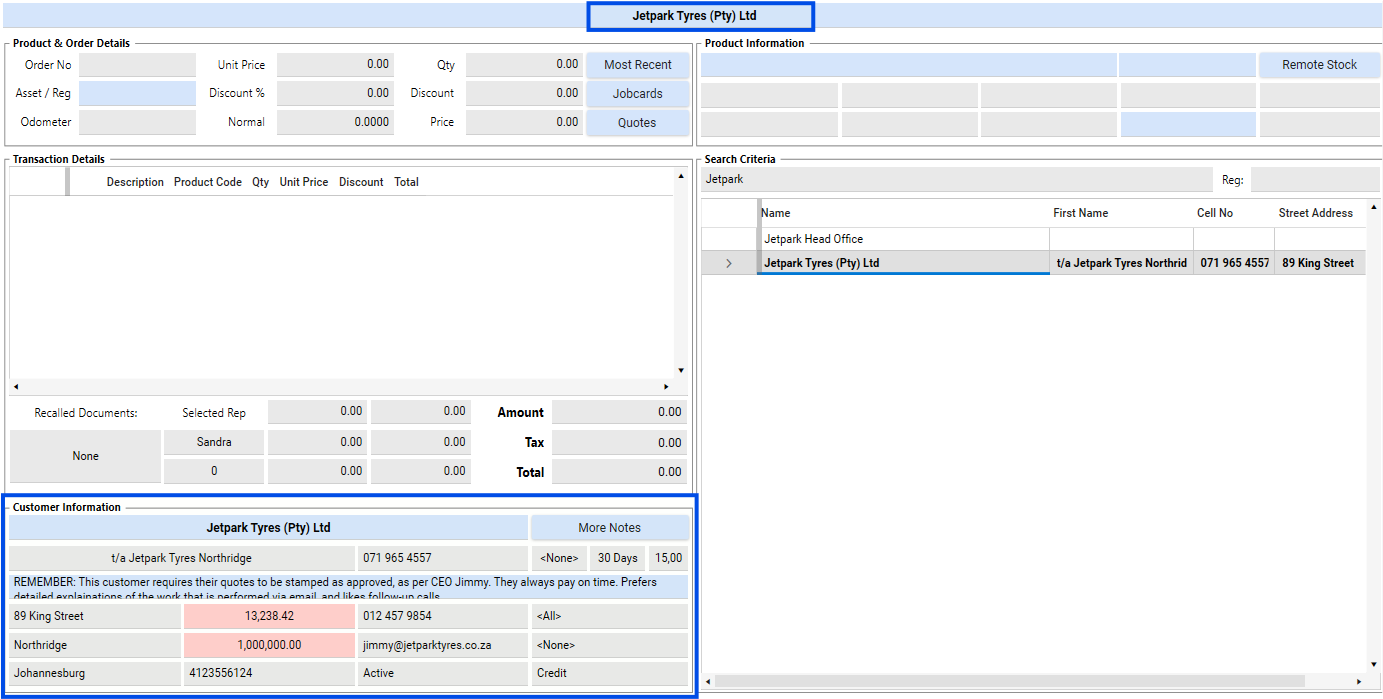Select the 012 457 9854 phone field
1383x699 pixels.
click(x=443, y=616)
